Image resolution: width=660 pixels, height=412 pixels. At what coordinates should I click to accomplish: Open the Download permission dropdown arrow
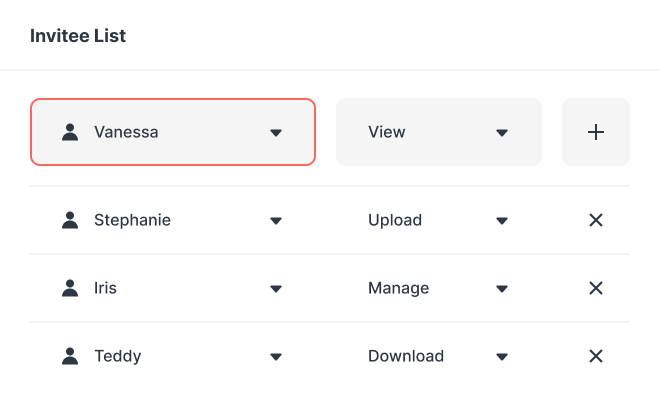tap(502, 356)
